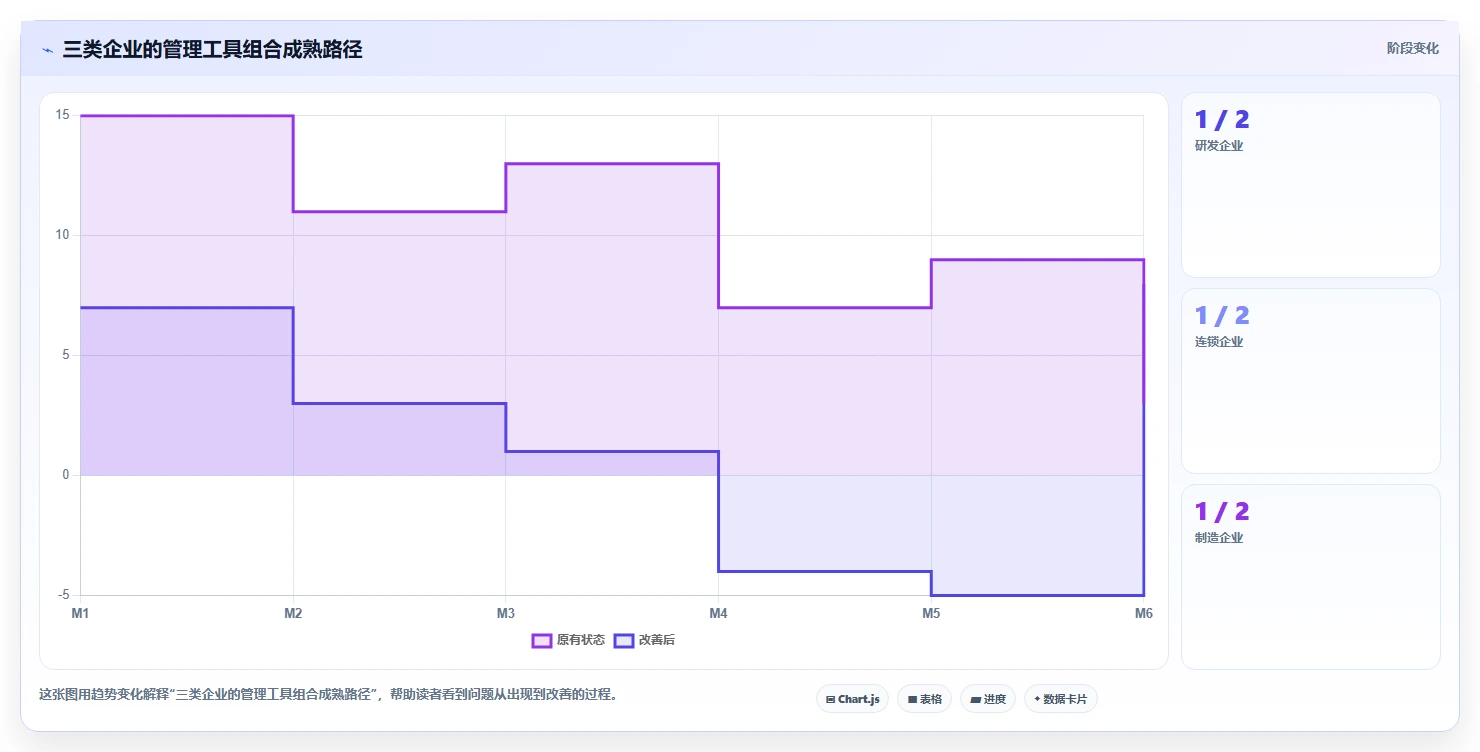Click the 10 y-axis value
Image resolution: width=1480 pixels, height=752 pixels.
(62, 235)
